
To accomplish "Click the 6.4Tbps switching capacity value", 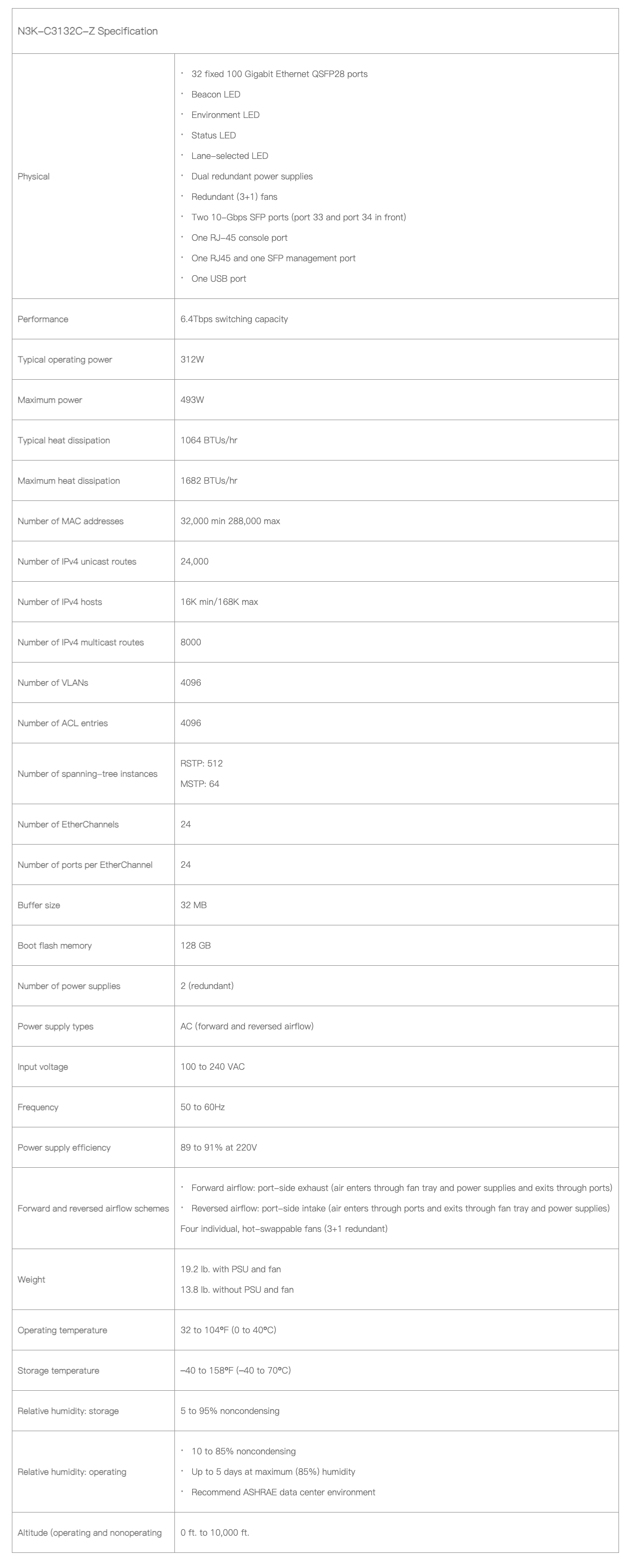I will coord(234,319).
